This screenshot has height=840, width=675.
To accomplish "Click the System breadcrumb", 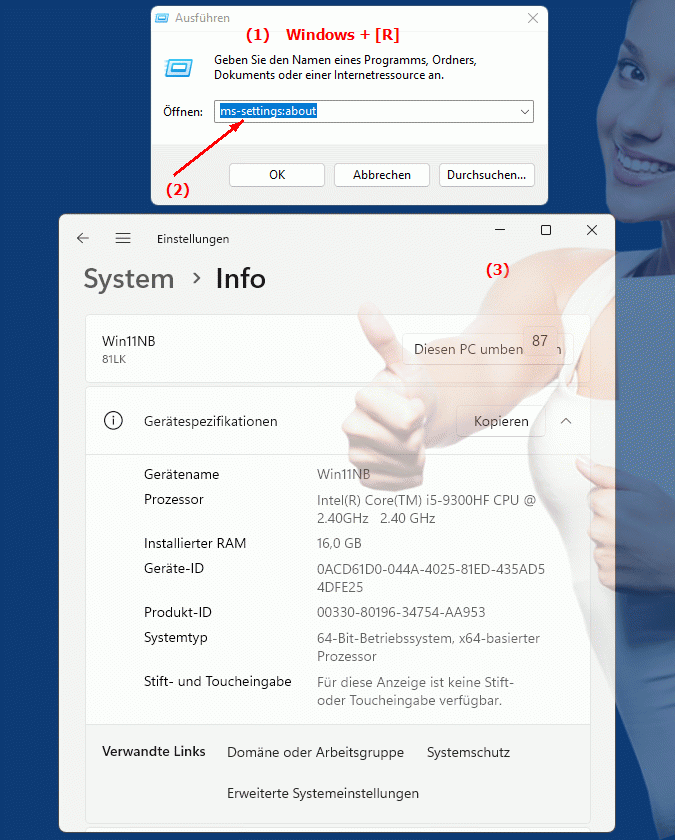I will [x=129, y=279].
